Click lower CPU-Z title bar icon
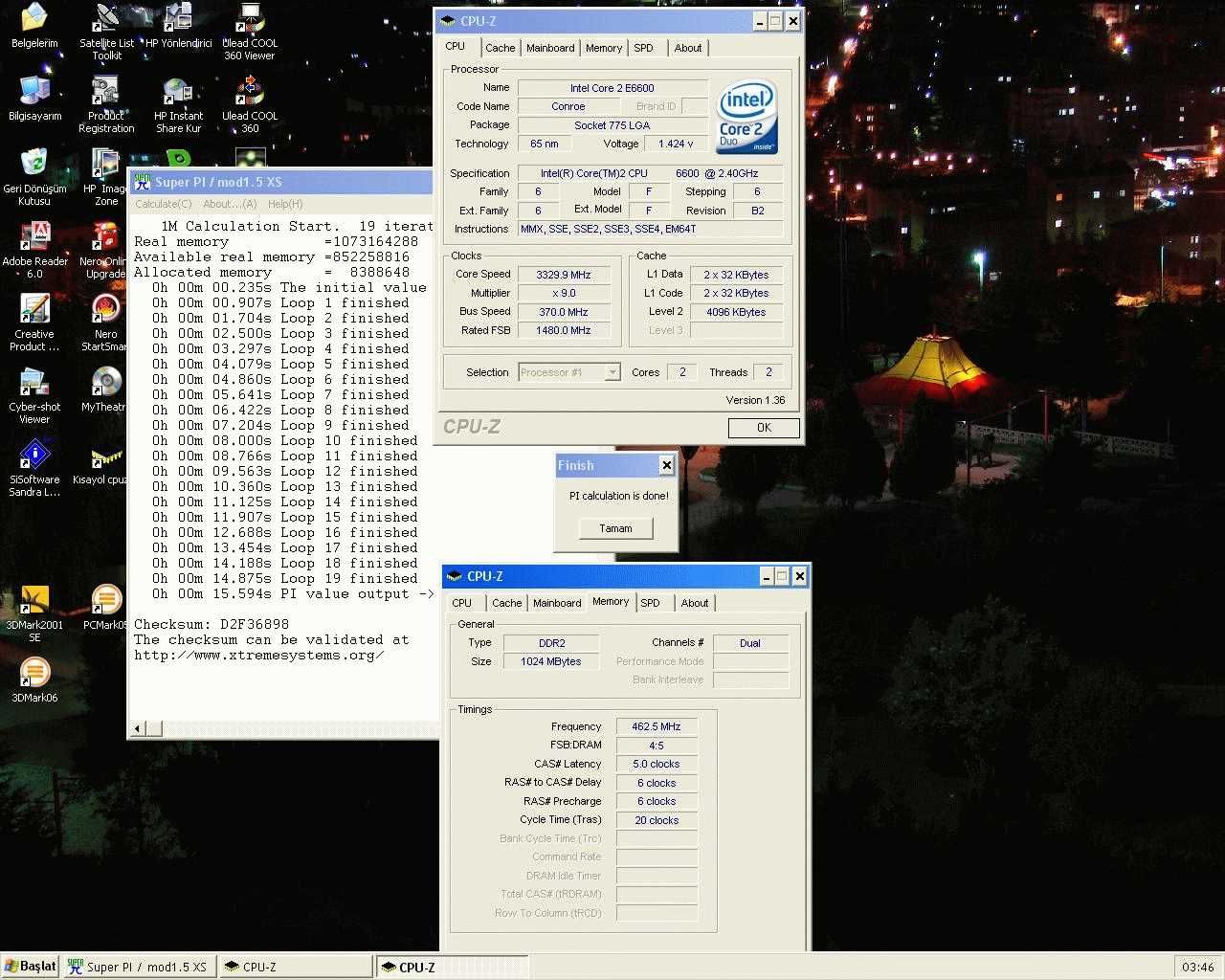Screen dimensions: 1225x980 (455, 576)
